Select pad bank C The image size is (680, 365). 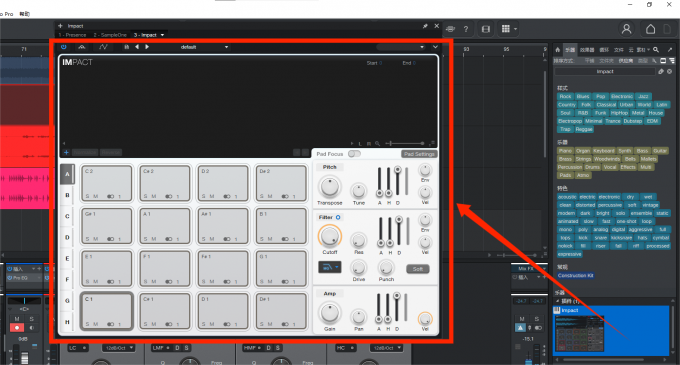point(67,216)
